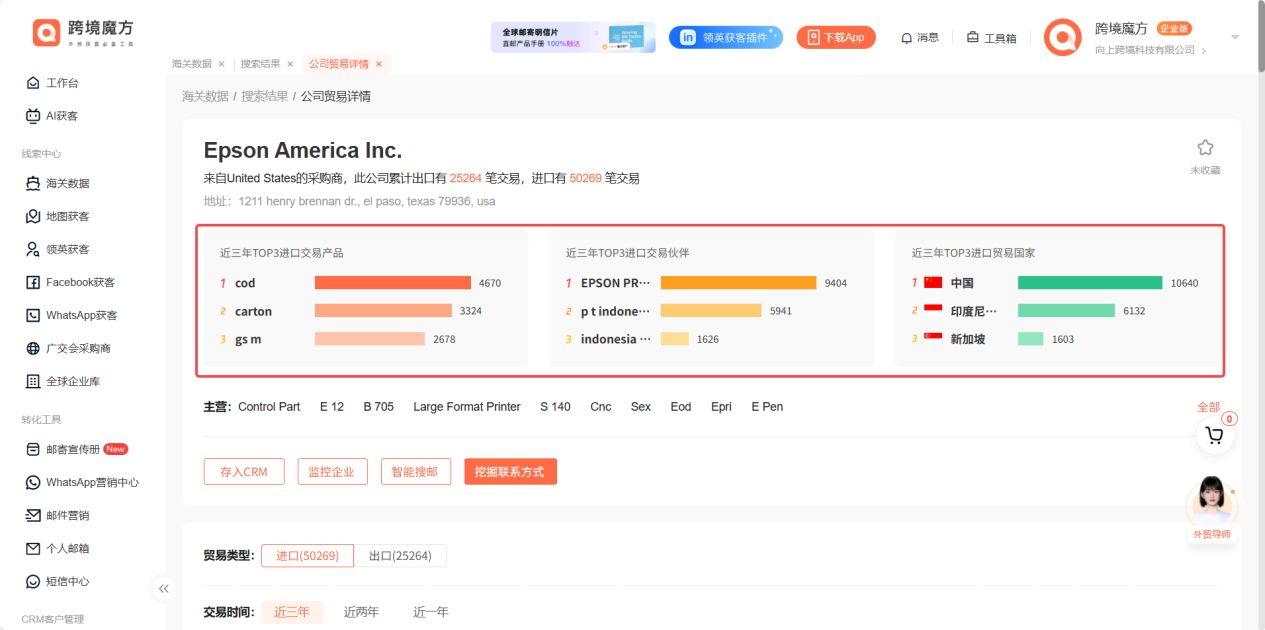The image size is (1265, 630).
Task: Open 向上跨境科技有限公司 company chevron
Action: point(1203,51)
